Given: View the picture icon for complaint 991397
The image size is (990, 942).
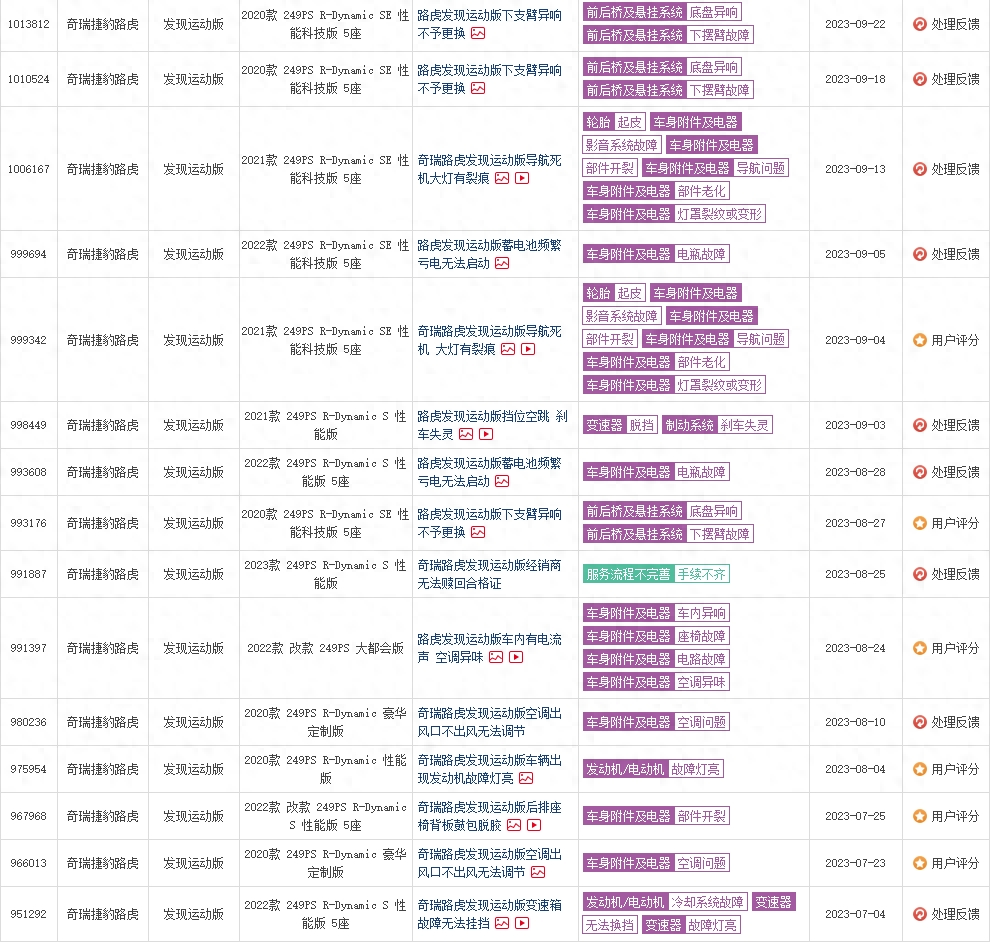Looking at the screenshot, I should click(x=496, y=657).
